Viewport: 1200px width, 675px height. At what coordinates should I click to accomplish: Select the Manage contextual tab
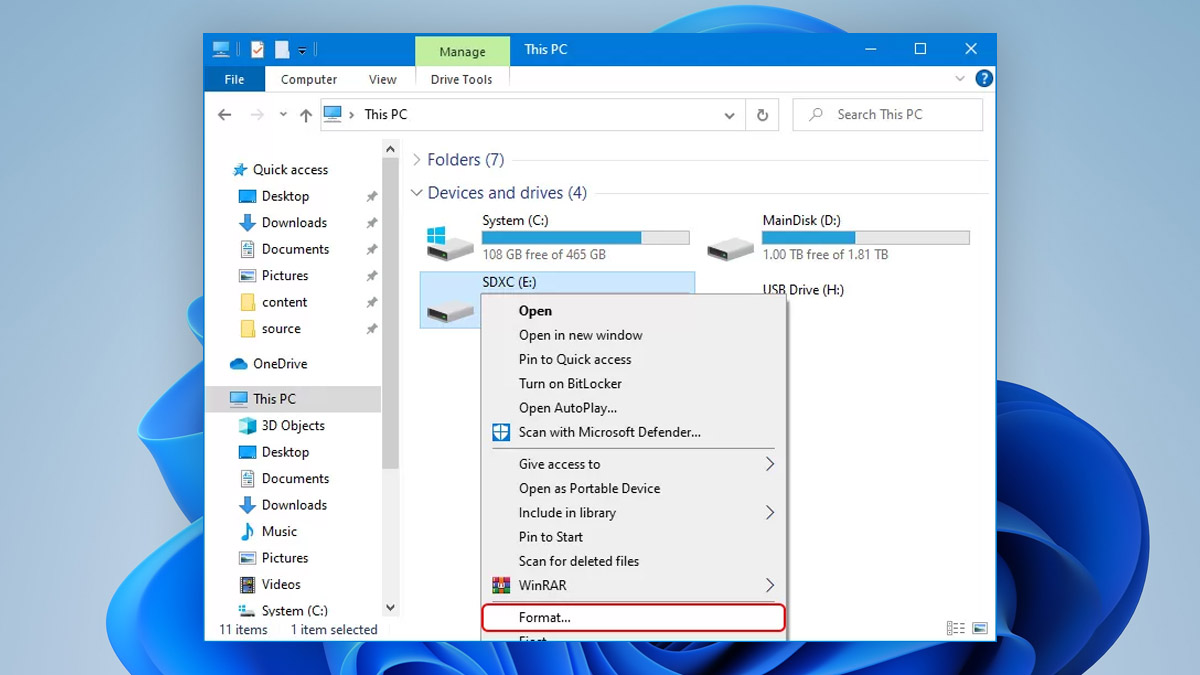pyautogui.click(x=462, y=51)
